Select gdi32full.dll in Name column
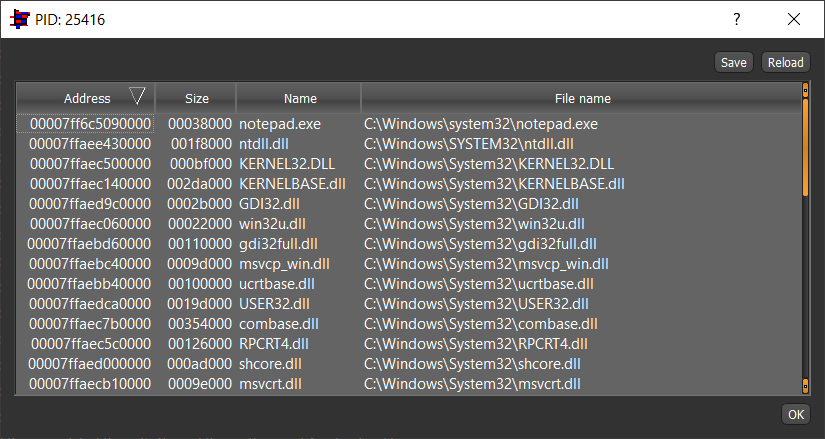 278,244
